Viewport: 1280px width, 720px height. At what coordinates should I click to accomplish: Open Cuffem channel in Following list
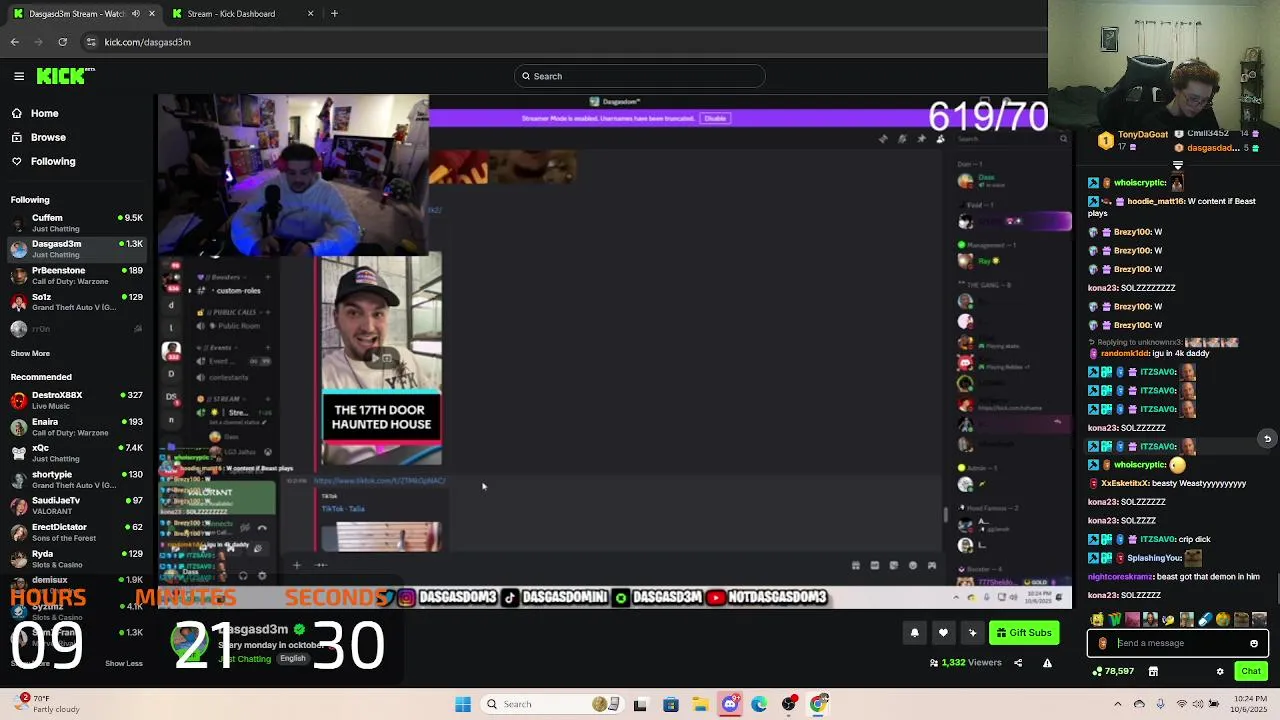[x=78, y=223]
